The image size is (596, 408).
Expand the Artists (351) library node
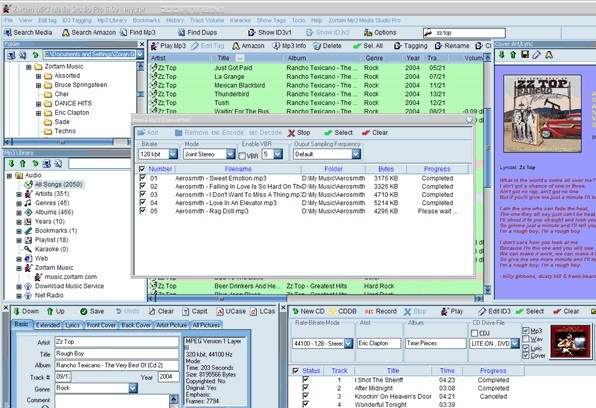(19, 194)
